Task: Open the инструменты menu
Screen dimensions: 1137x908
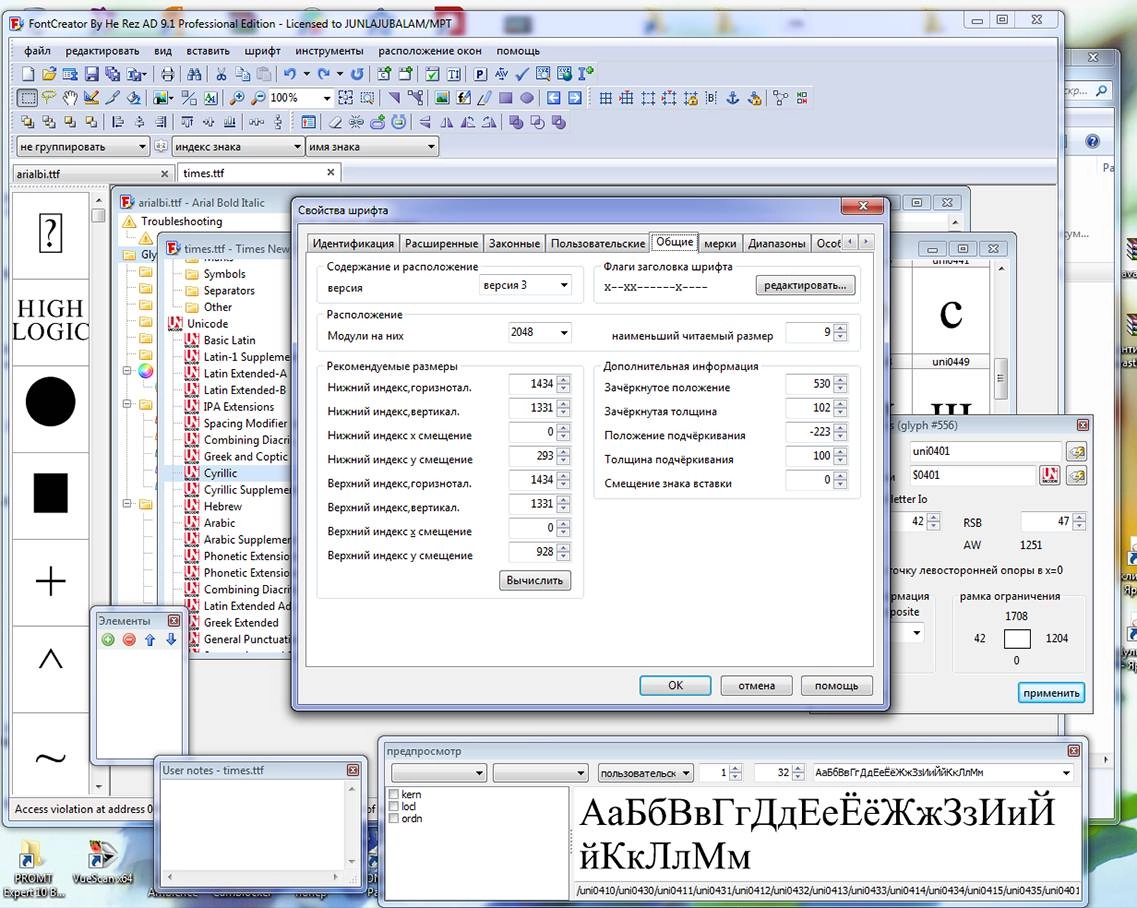Action: click(329, 51)
